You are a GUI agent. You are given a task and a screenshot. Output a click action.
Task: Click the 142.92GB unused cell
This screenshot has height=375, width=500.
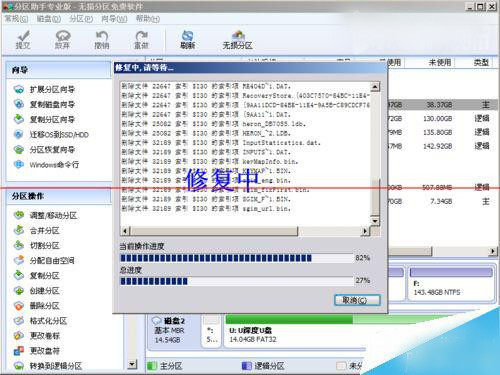[x=437, y=146]
